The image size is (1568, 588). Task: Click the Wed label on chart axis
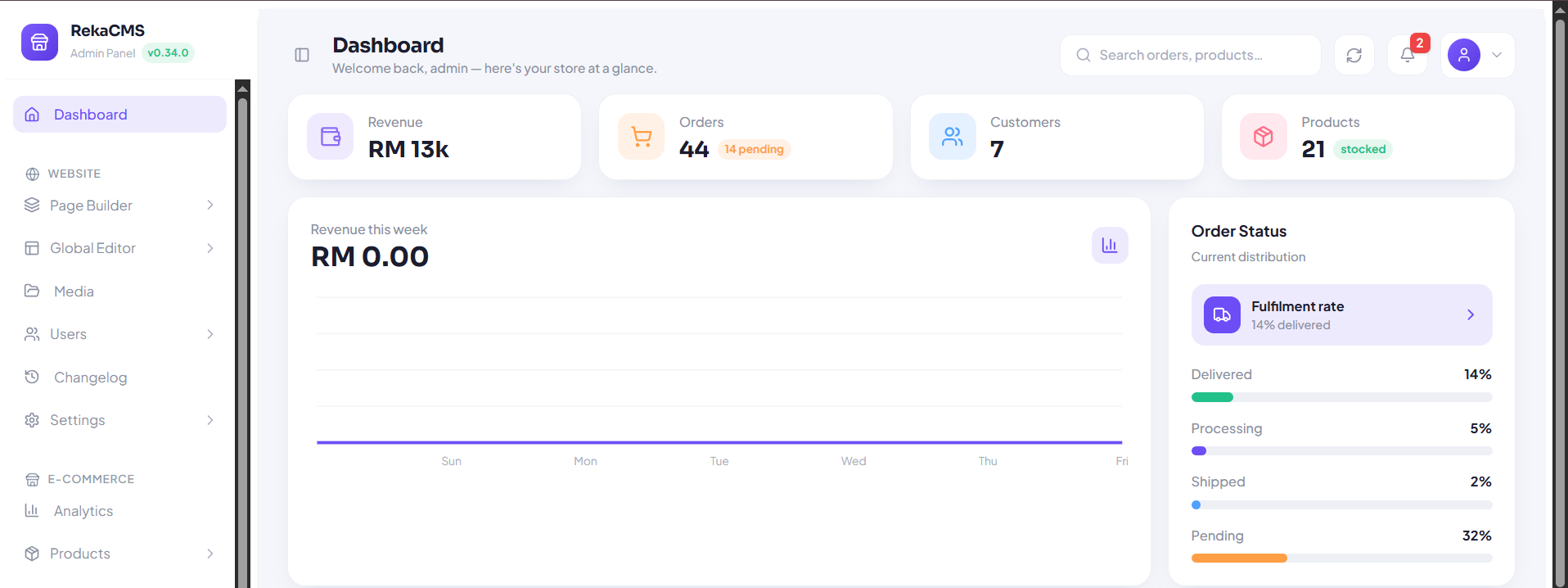854,461
